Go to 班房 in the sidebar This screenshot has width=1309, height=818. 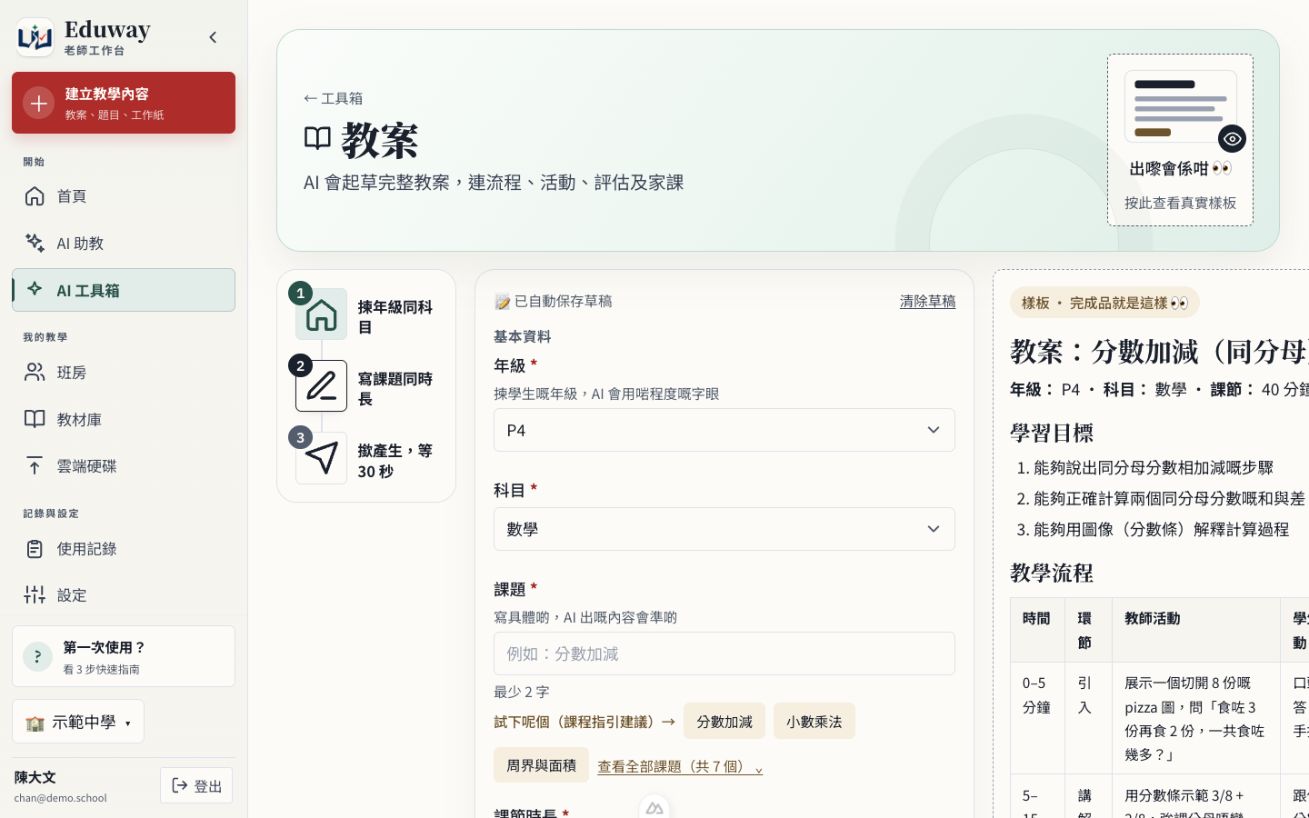point(124,372)
